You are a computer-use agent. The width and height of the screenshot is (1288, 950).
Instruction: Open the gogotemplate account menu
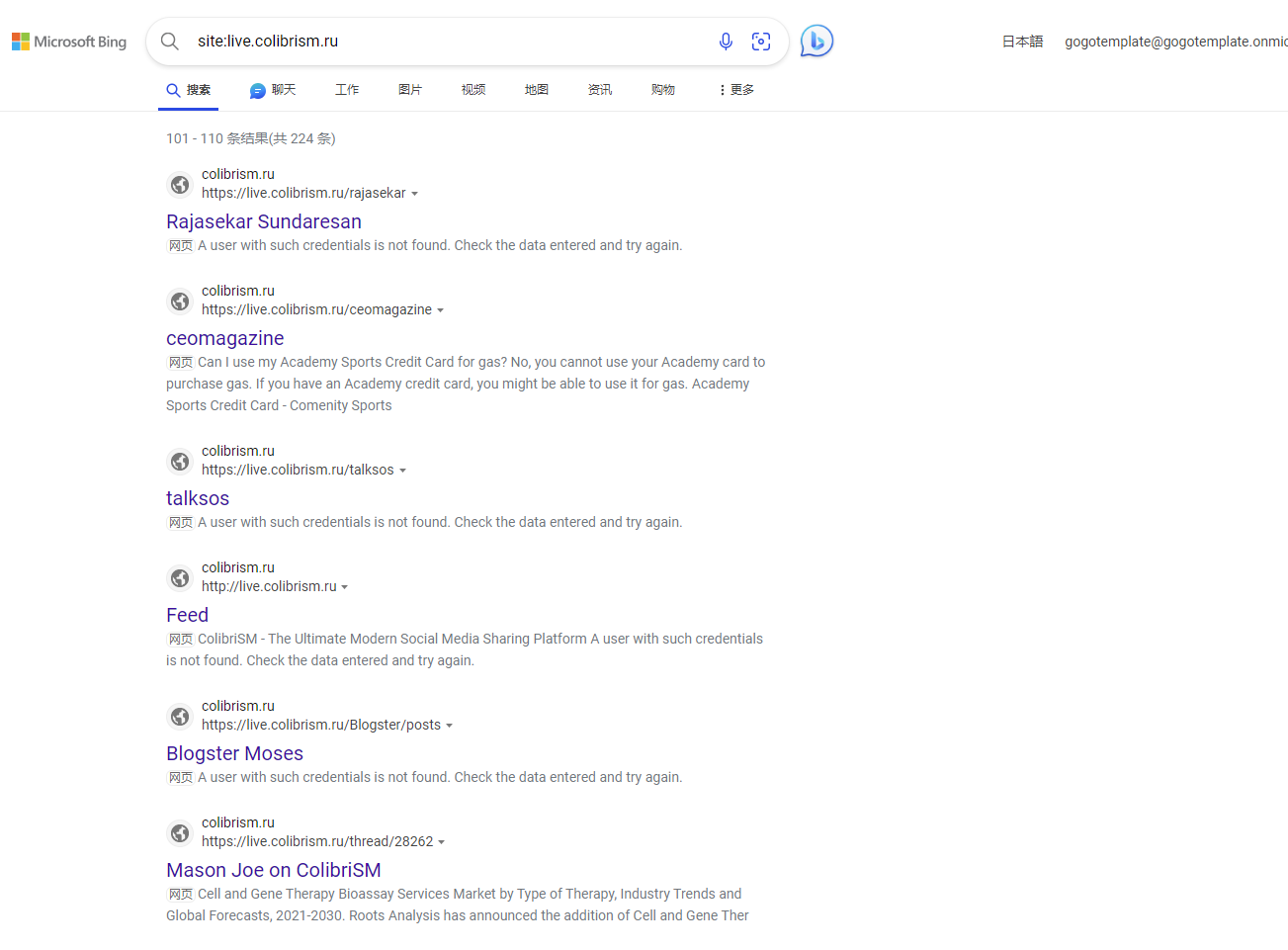coord(1176,42)
